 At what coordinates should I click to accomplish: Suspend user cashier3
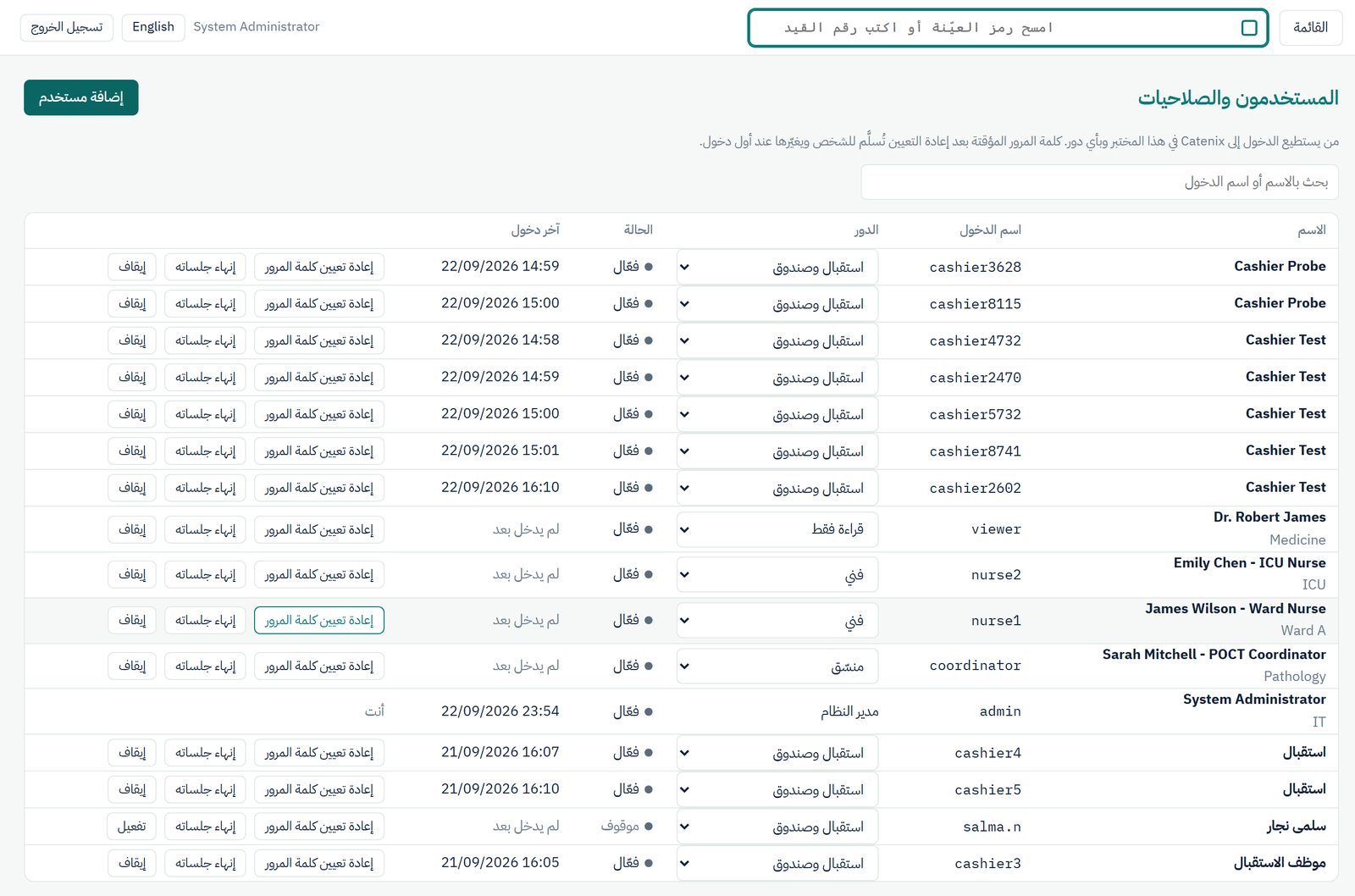[x=132, y=864]
